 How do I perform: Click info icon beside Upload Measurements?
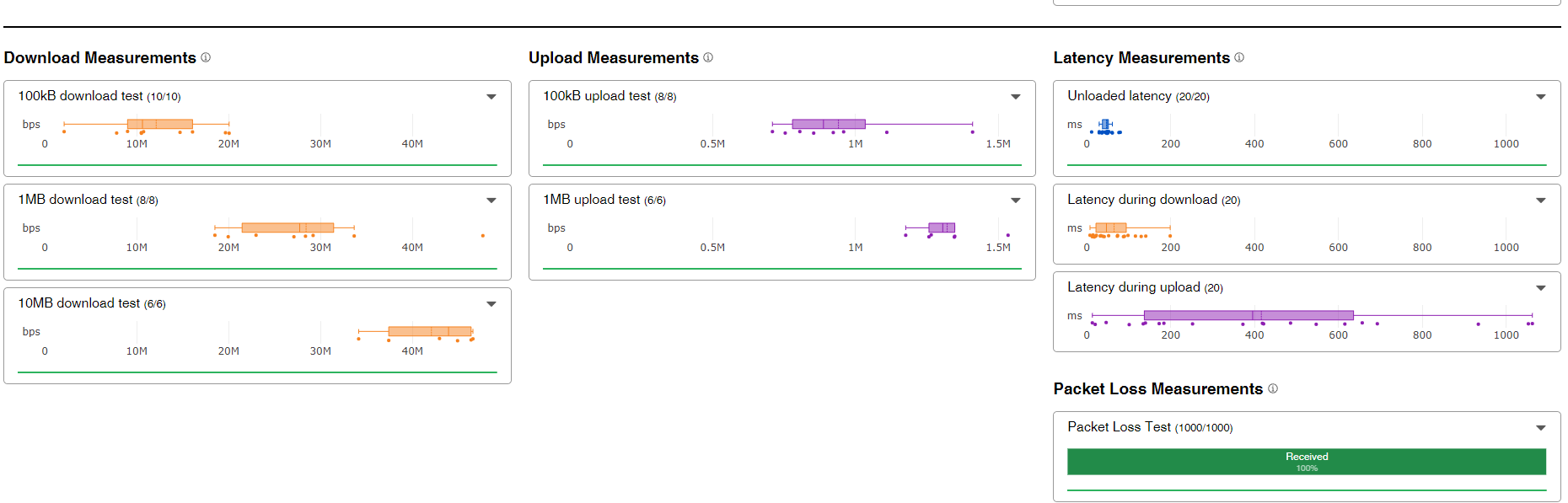708,57
